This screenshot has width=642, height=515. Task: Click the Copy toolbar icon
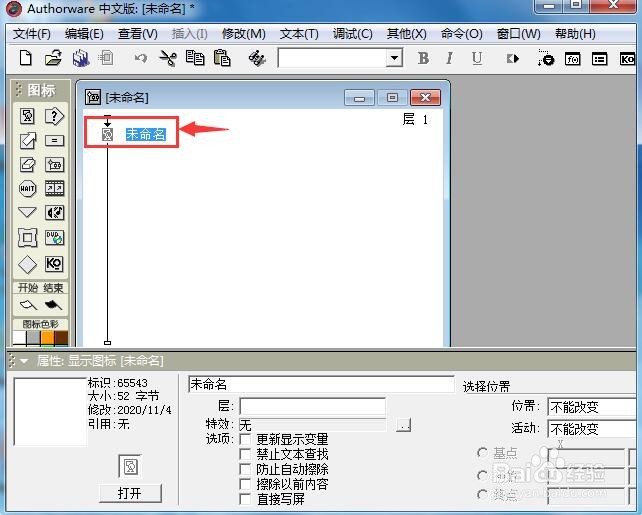[x=195, y=58]
